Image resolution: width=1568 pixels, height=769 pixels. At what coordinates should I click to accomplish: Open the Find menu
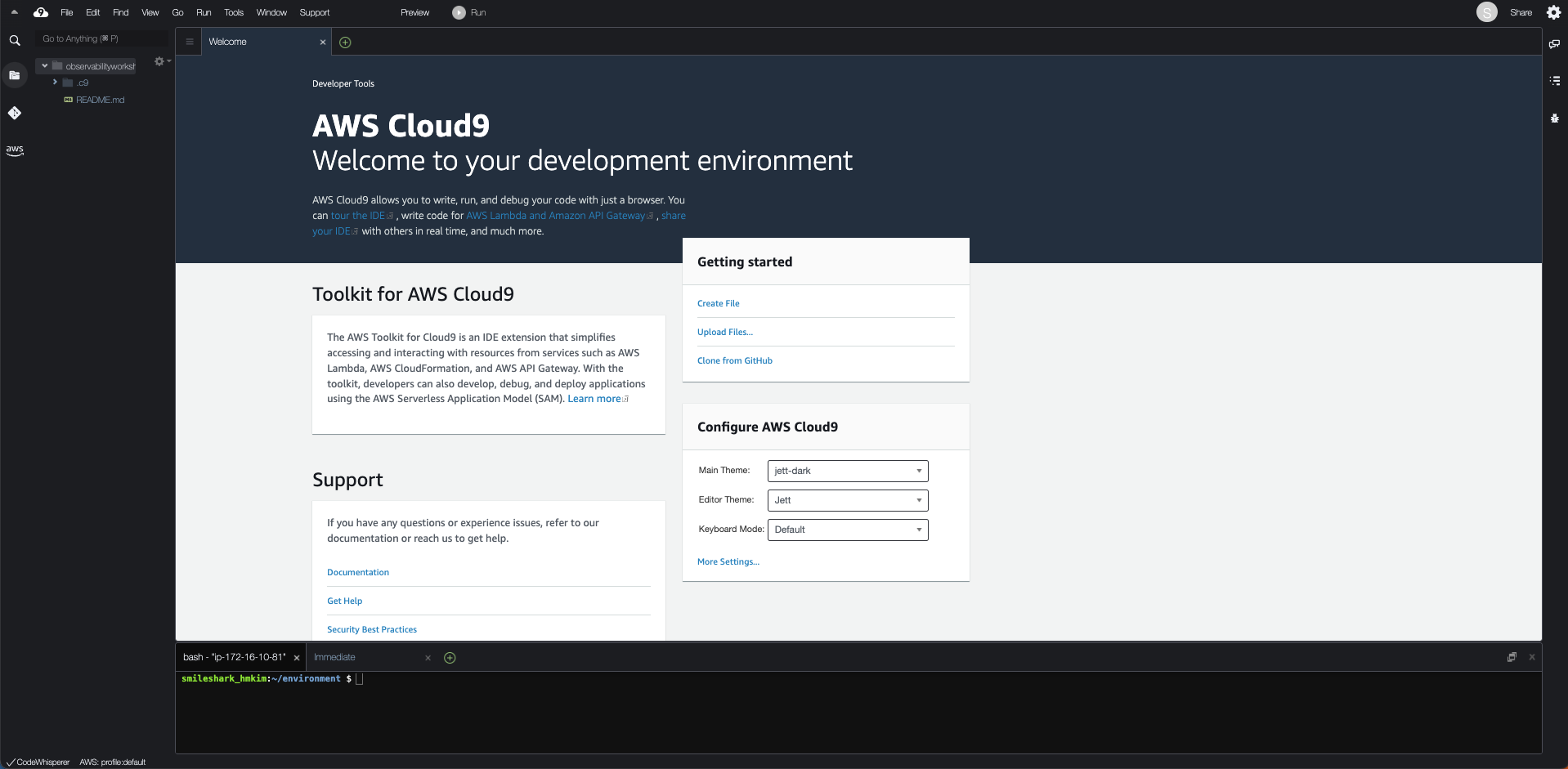pyautogui.click(x=120, y=12)
